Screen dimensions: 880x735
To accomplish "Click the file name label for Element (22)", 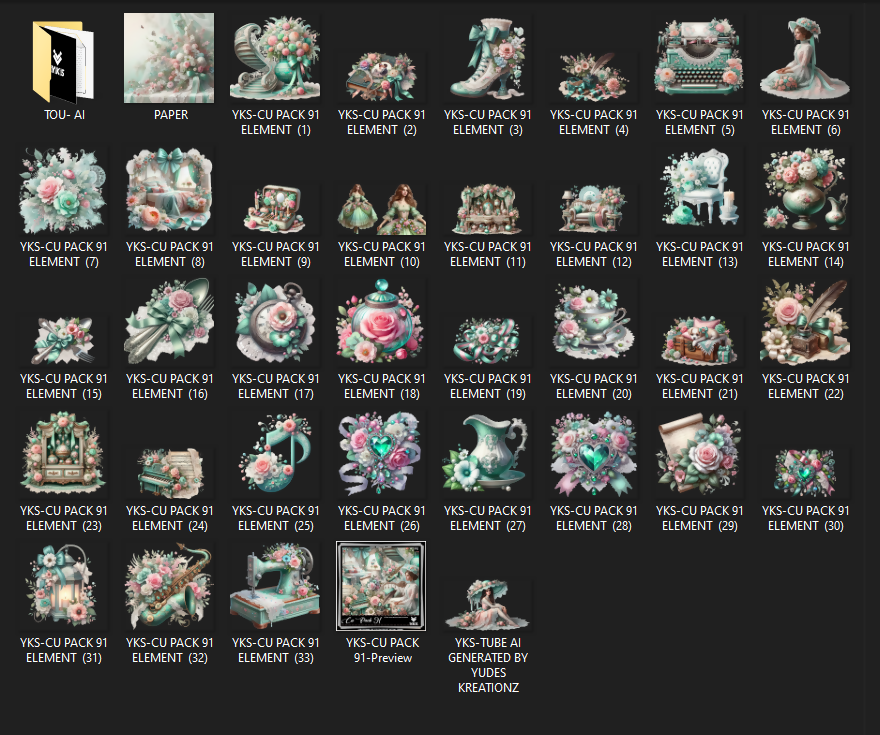I will [x=805, y=386].
